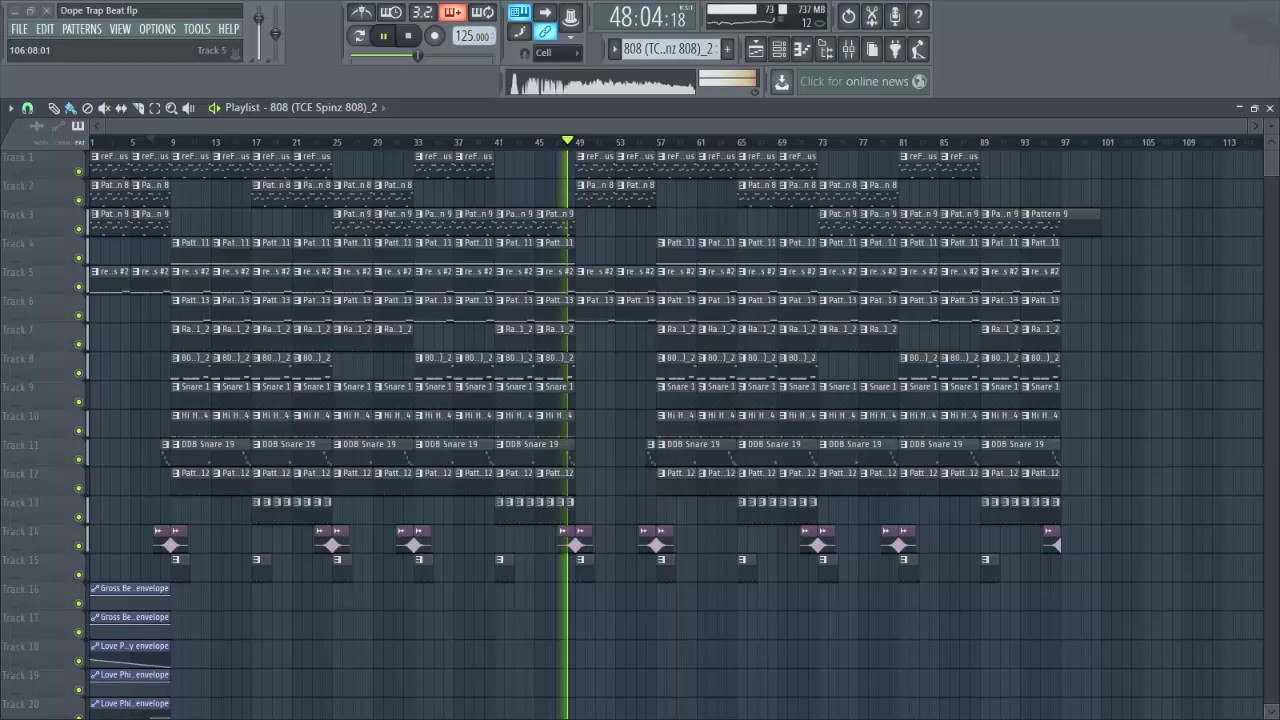Screen dimensions: 1280x720
Task: Open the VIEW menu
Action: click(120, 29)
